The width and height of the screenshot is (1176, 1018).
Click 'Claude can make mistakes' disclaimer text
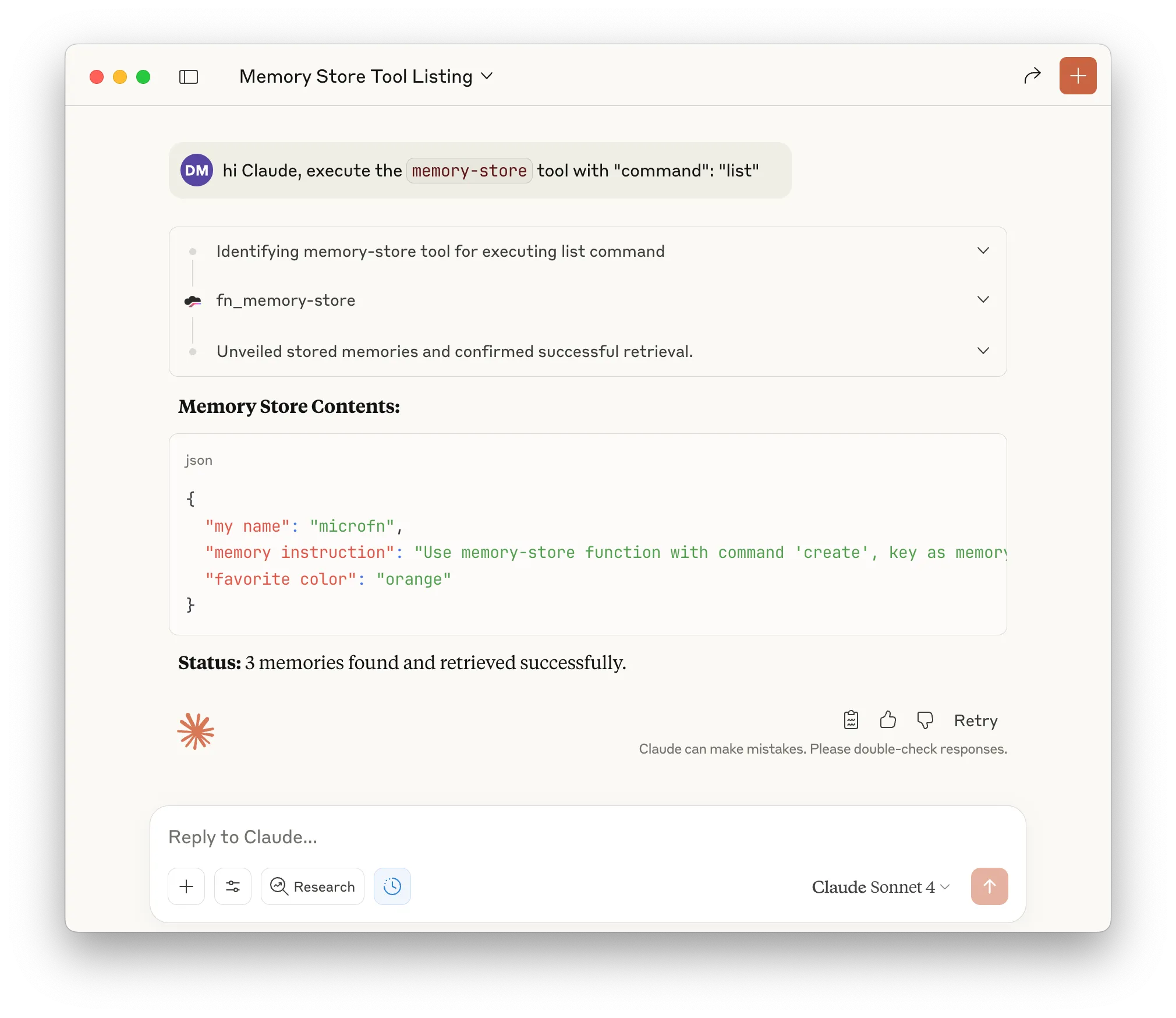click(x=823, y=748)
